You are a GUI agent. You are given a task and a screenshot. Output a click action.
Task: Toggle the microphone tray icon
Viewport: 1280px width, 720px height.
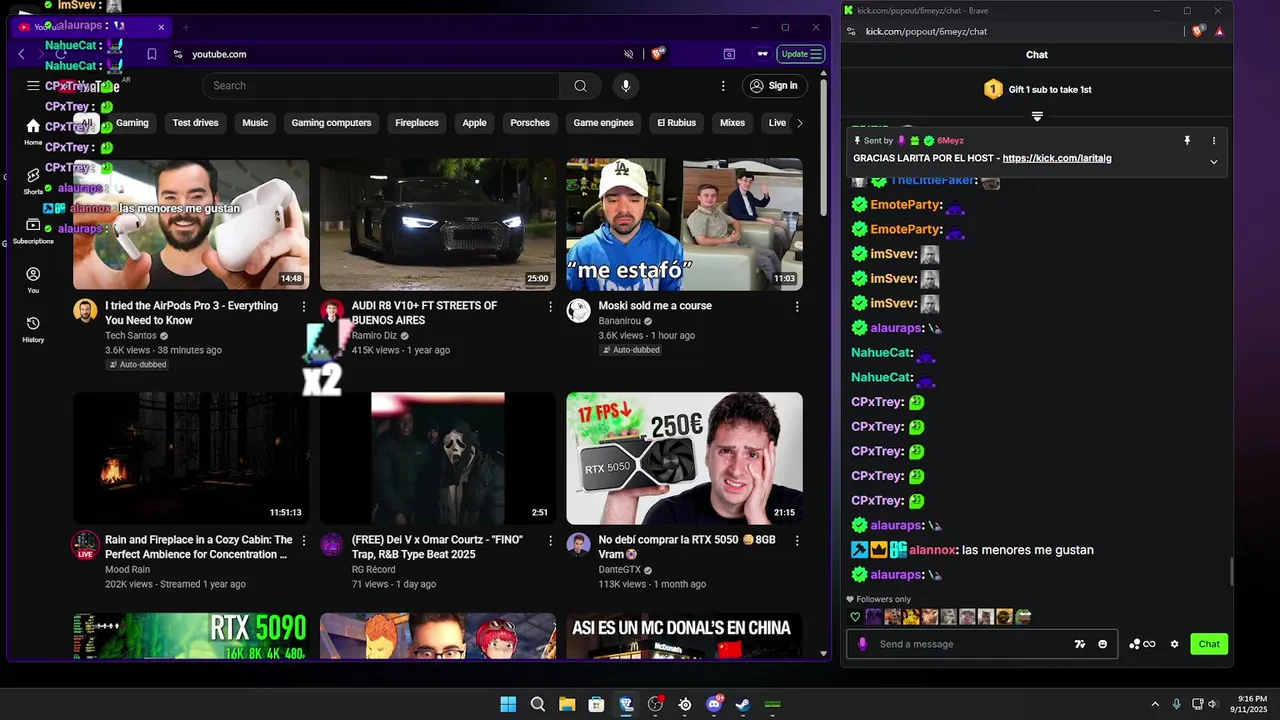(1176, 704)
